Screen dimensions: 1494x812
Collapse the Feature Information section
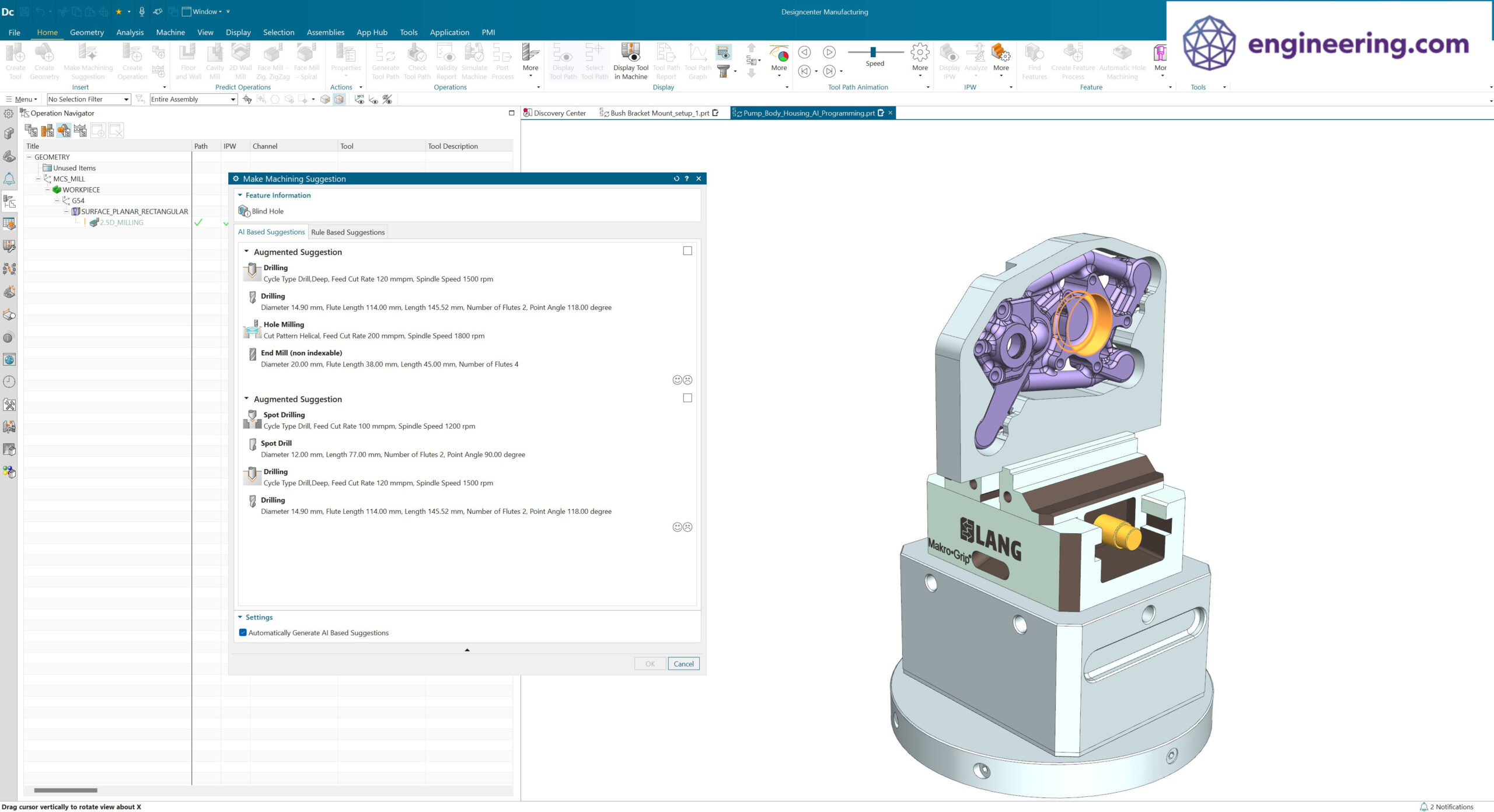[239, 195]
